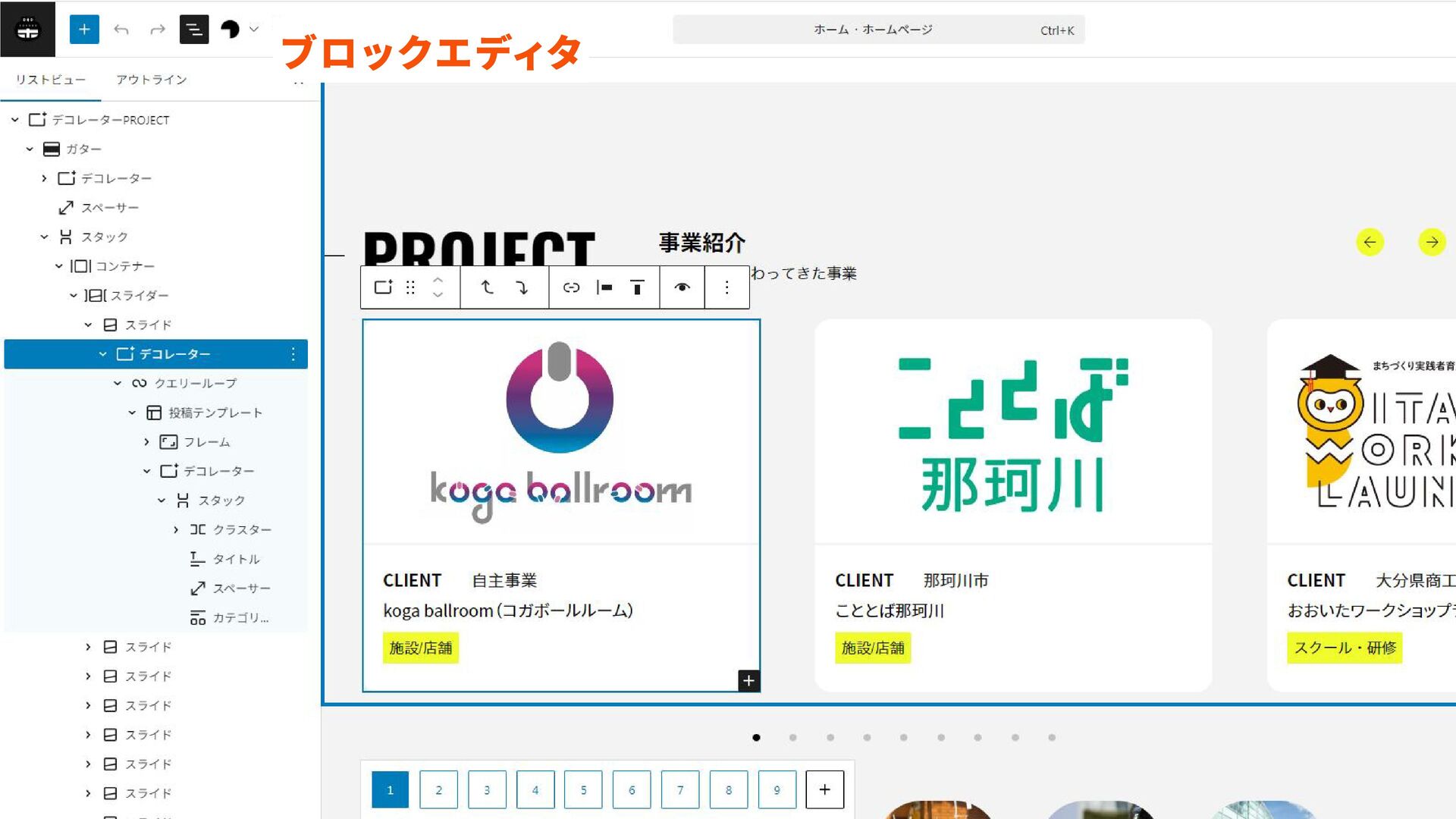Screen dimensions: 1456x819
Task: Click the redo arrow icon
Action: tap(158, 30)
